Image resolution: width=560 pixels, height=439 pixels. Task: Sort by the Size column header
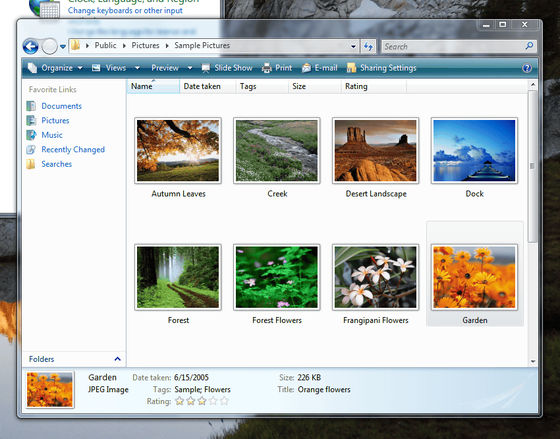(x=314, y=86)
